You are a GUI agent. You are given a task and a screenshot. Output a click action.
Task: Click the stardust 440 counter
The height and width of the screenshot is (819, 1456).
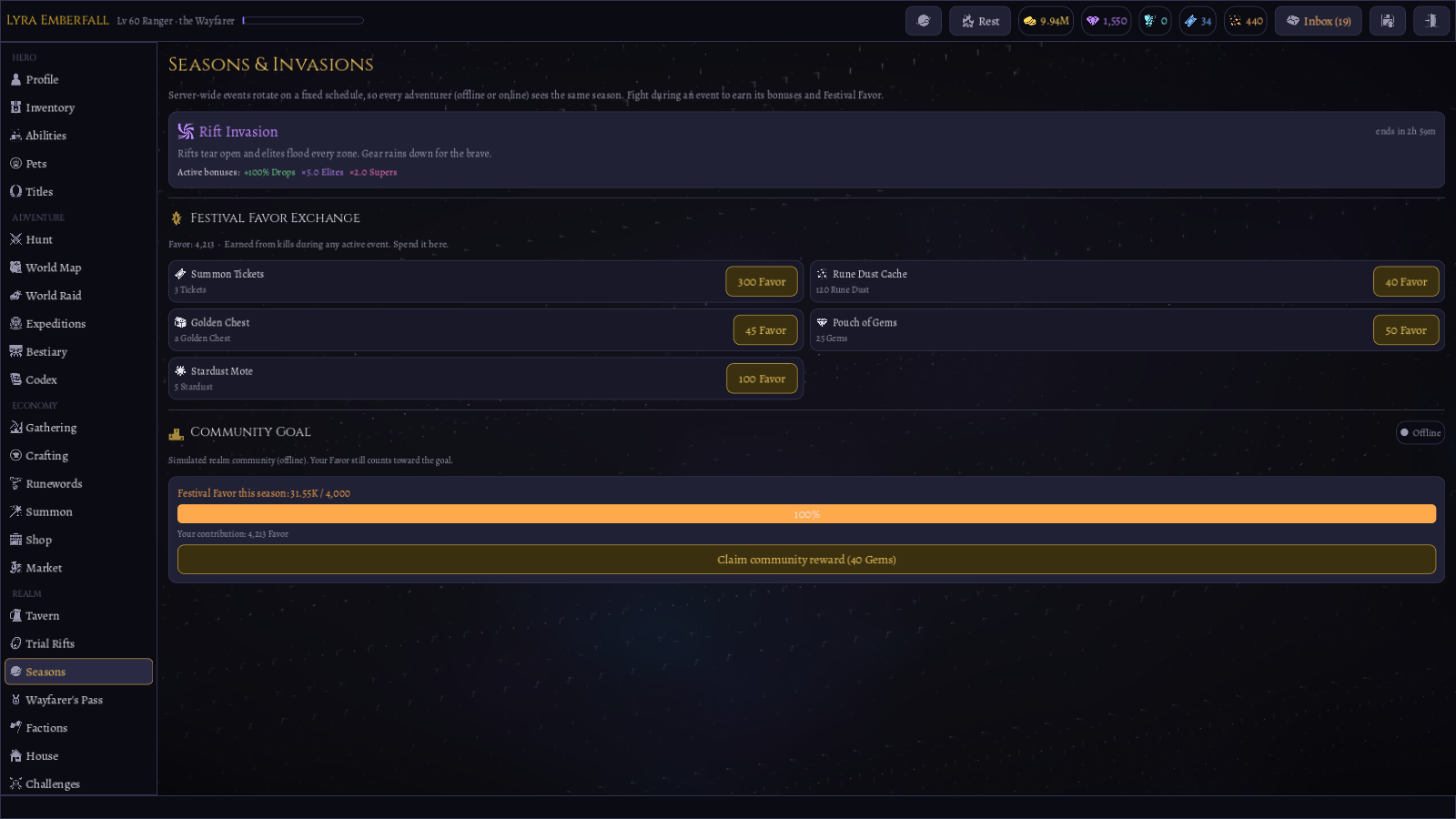[1246, 21]
